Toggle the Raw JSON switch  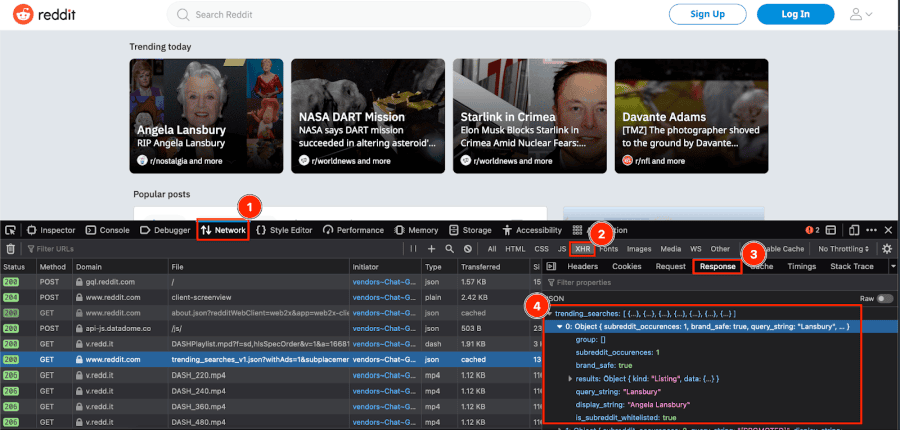pyautogui.click(x=885, y=299)
